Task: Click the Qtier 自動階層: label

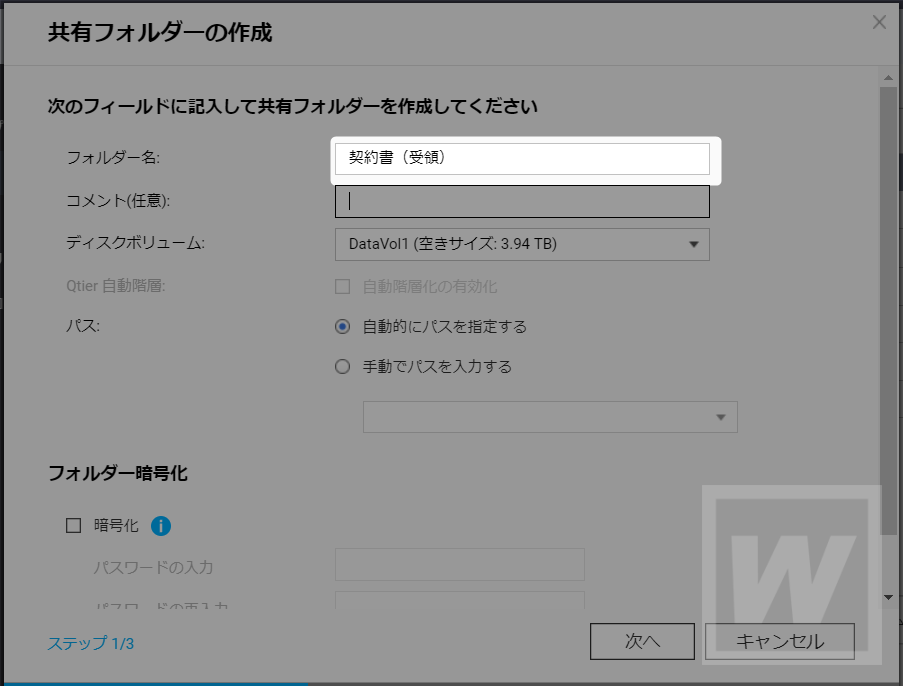Action: [116, 286]
